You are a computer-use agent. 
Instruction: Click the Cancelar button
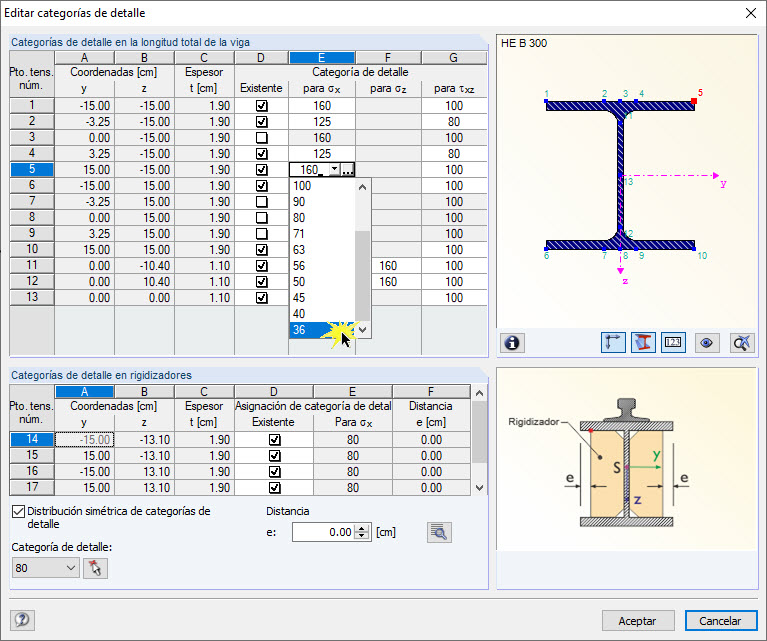pyautogui.click(x=720, y=620)
